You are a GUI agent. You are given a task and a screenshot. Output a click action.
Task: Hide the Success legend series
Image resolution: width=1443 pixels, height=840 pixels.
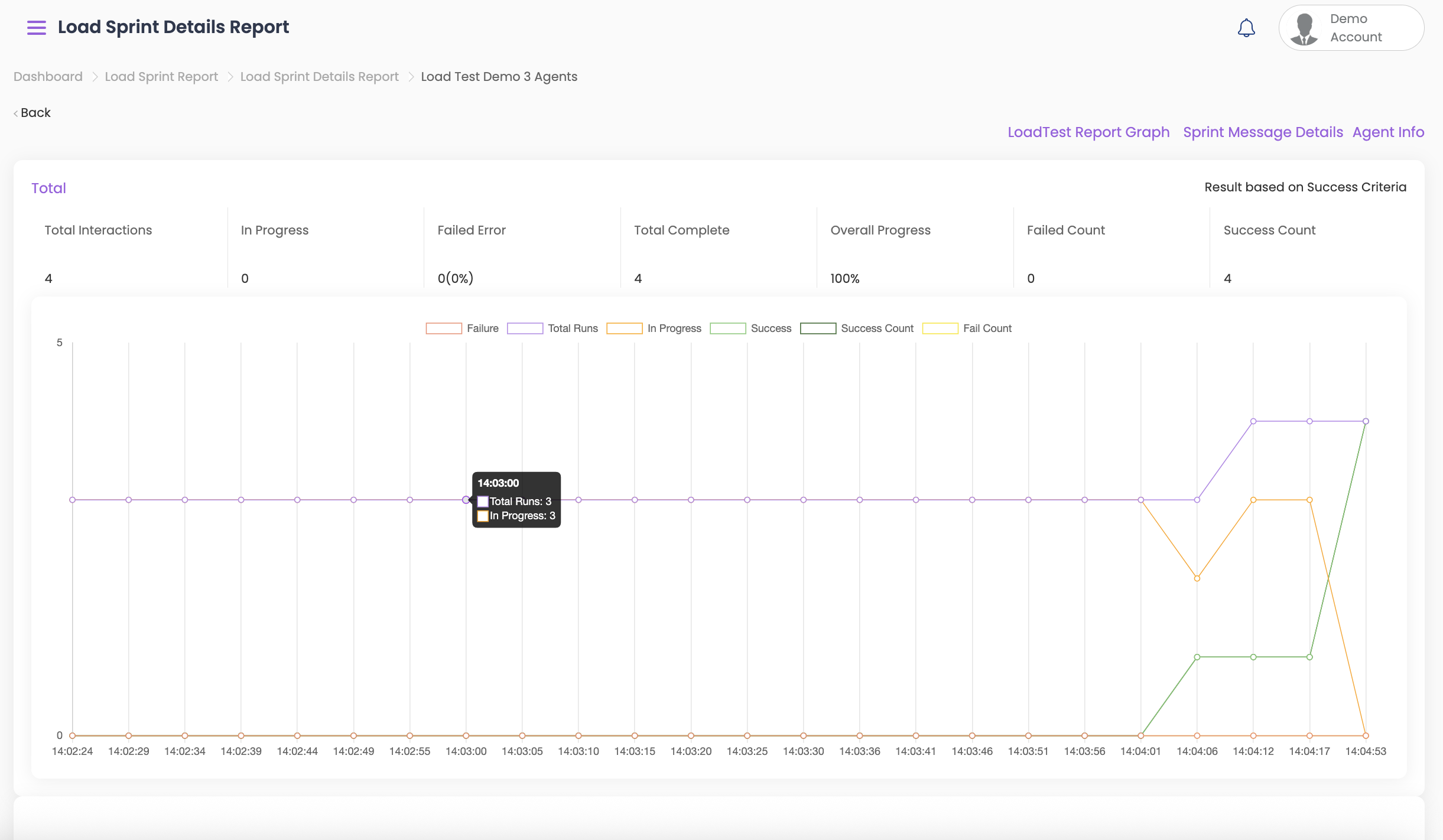coord(728,328)
